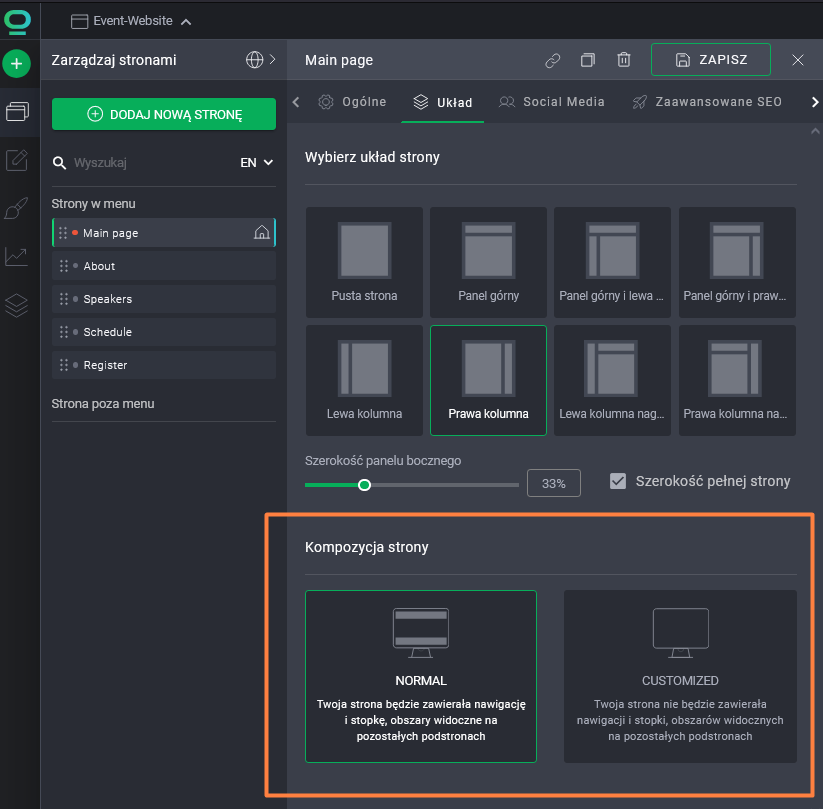Expand chevron next to globe icon
Screen dimensions: 823x809
click(x=272, y=59)
